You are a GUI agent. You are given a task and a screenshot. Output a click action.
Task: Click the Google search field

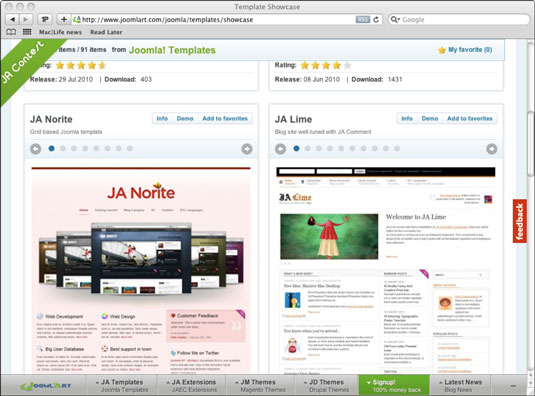pyautogui.click(x=459, y=19)
